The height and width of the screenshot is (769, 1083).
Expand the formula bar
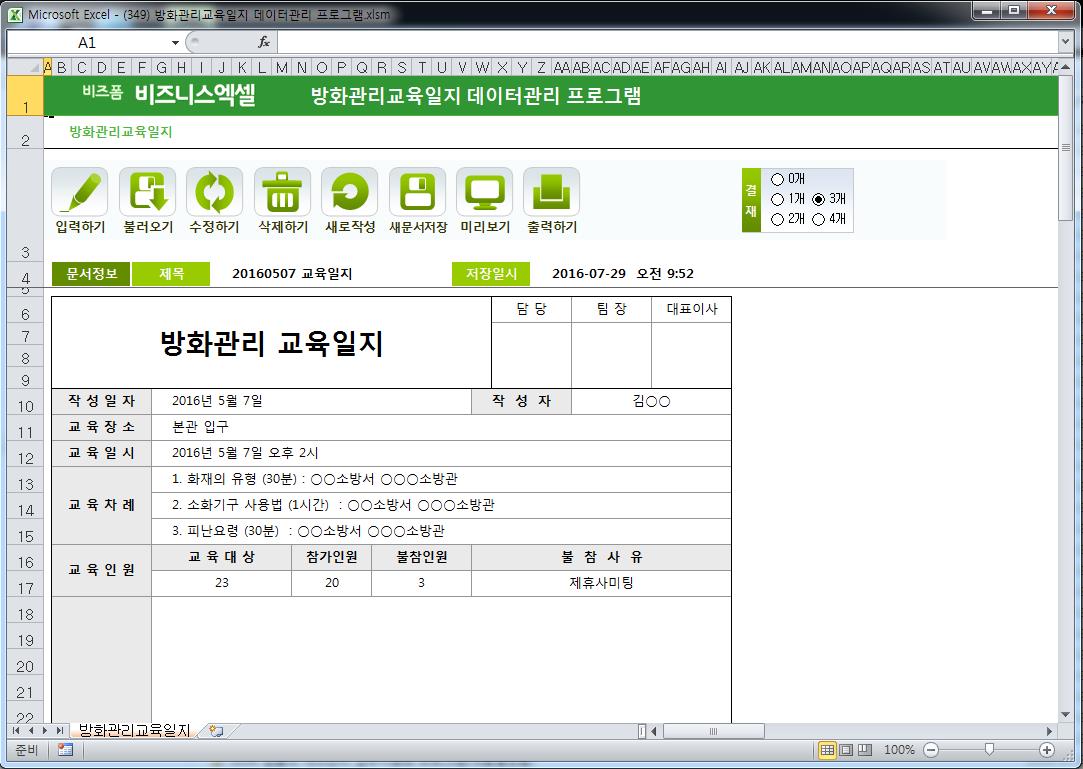coord(1065,42)
